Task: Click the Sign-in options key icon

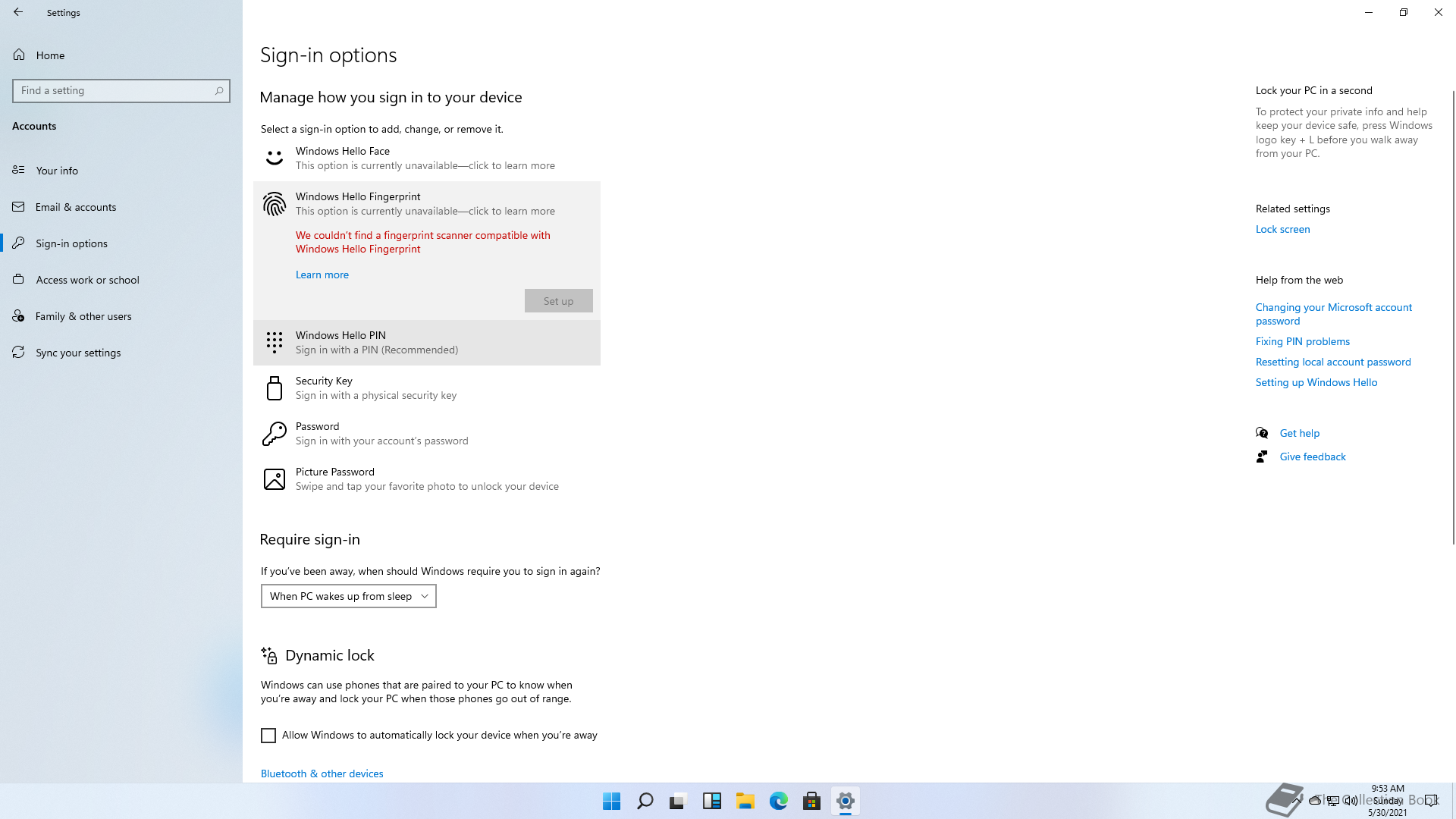Action: pos(19,243)
